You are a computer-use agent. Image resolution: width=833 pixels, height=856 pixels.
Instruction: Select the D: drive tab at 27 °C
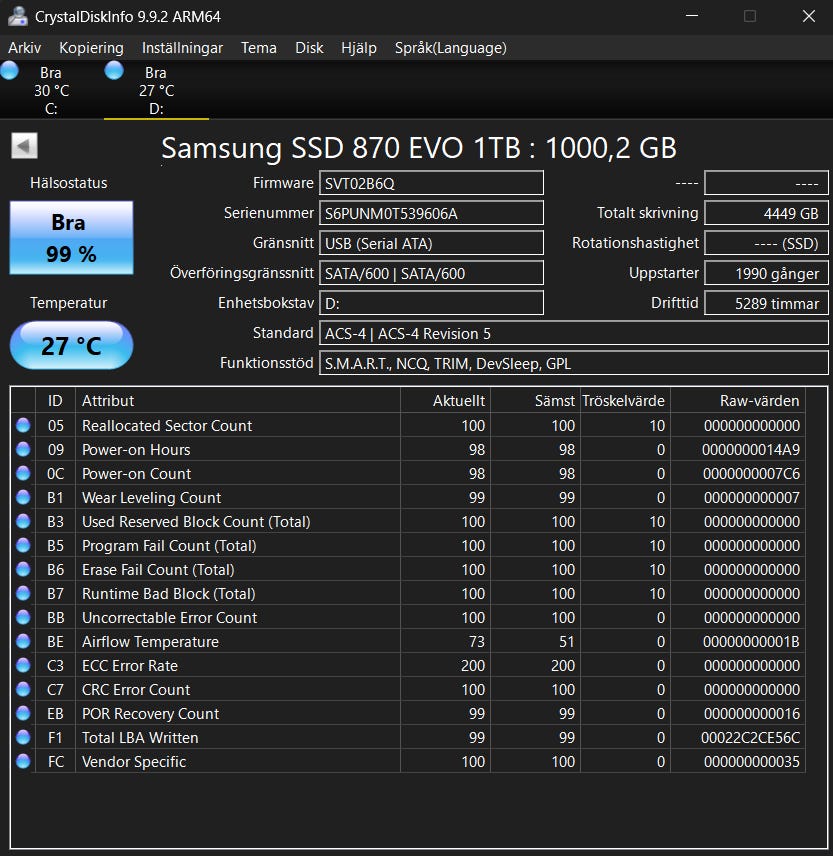pyautogui.click(x=156, y=90)
